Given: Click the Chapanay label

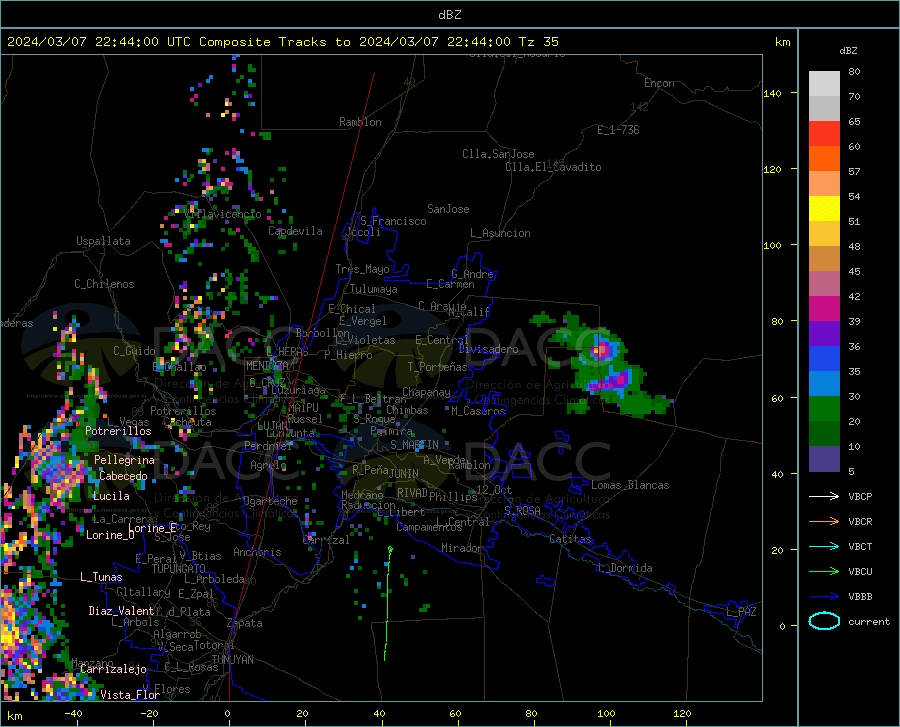Looking at the screenshot, I should 426,392.
